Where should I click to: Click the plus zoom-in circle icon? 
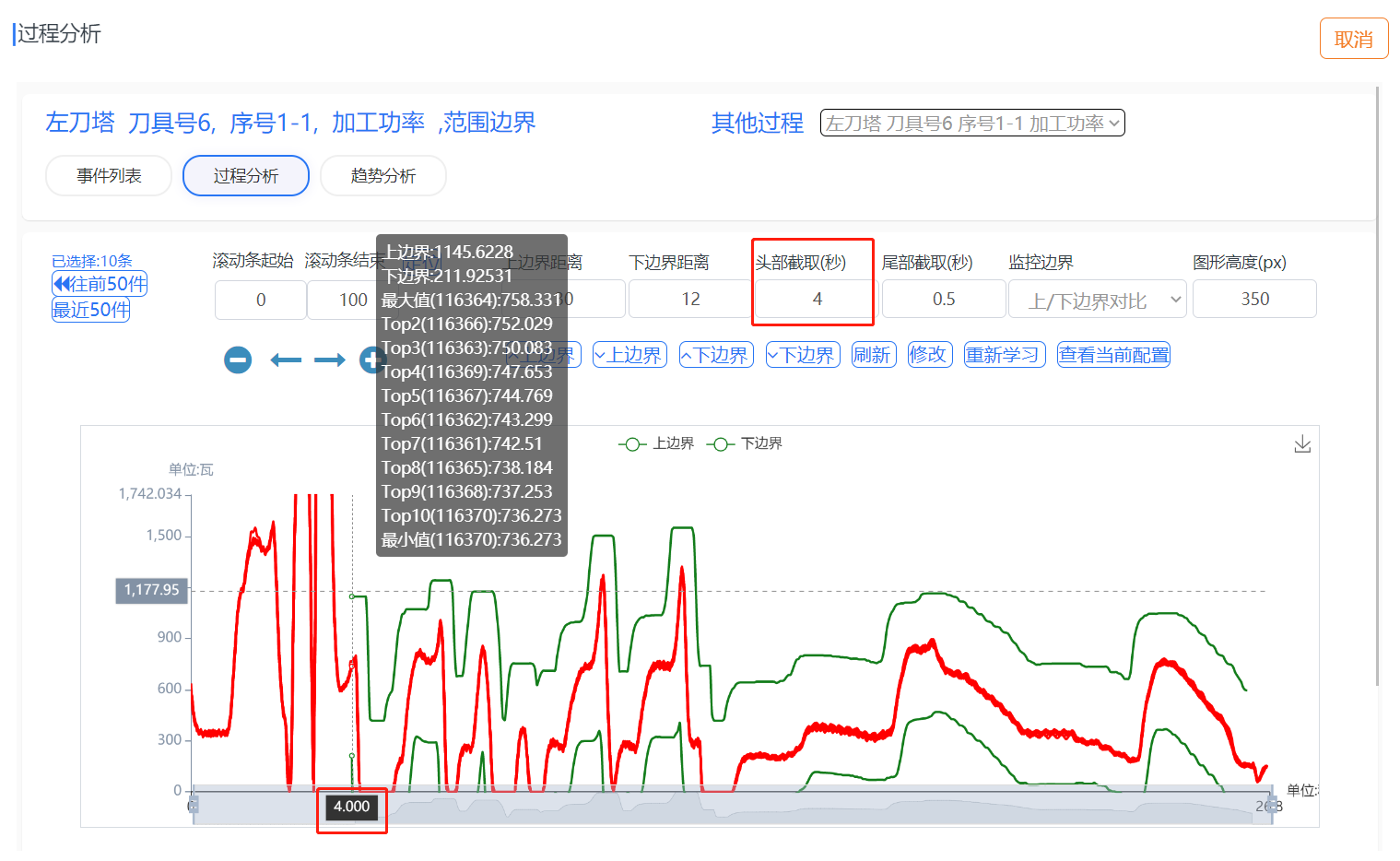click(x=371, y=360)
